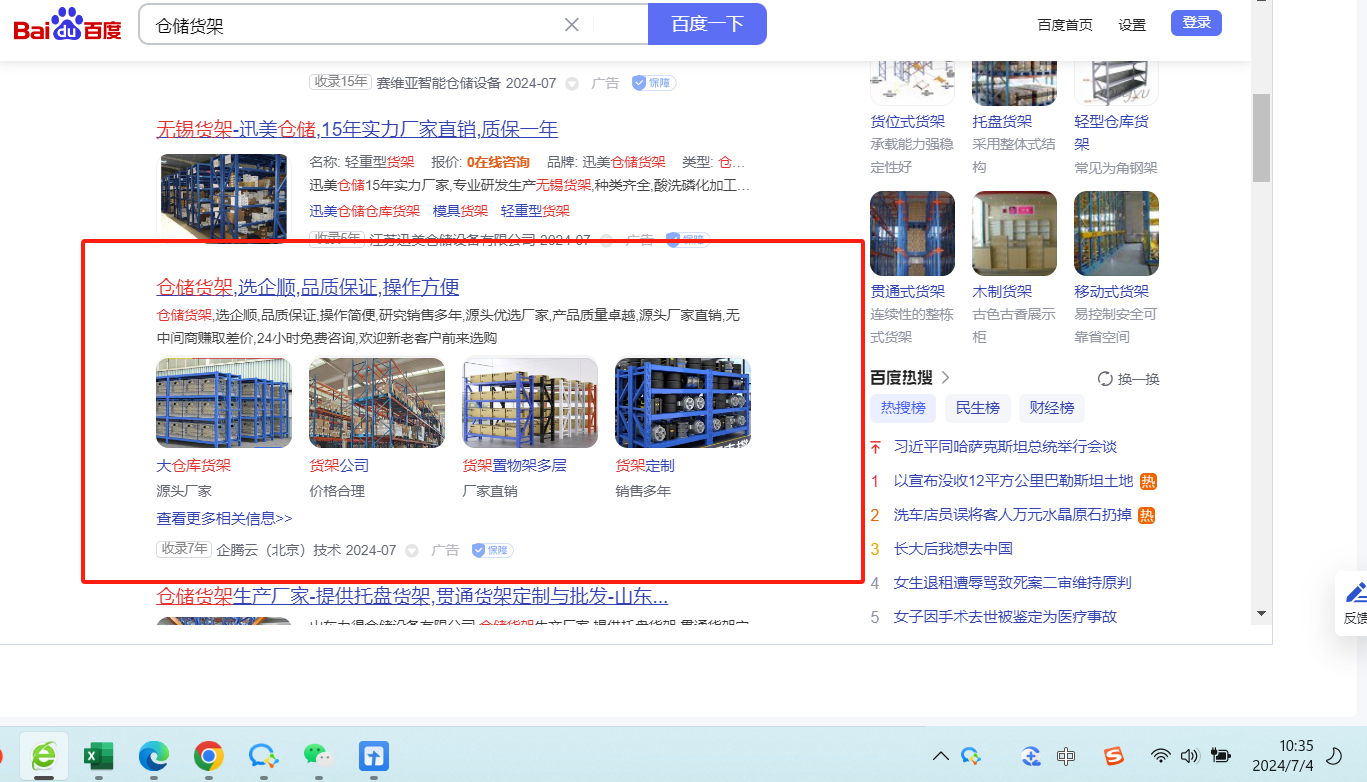Clear the search box with the X icon
1367x782 pixels.
pos(572,24)
